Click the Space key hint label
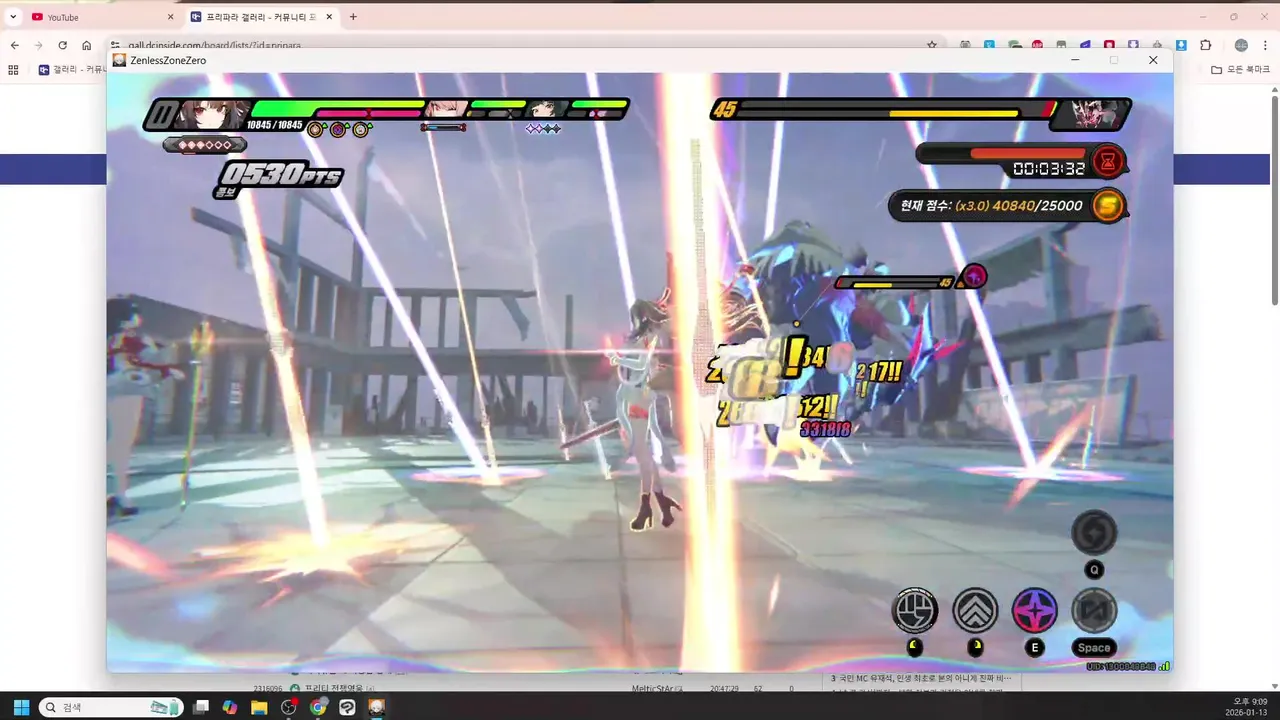This screenshot has width=1280, height=720. pyautogui.click(x=1094, y=648)
